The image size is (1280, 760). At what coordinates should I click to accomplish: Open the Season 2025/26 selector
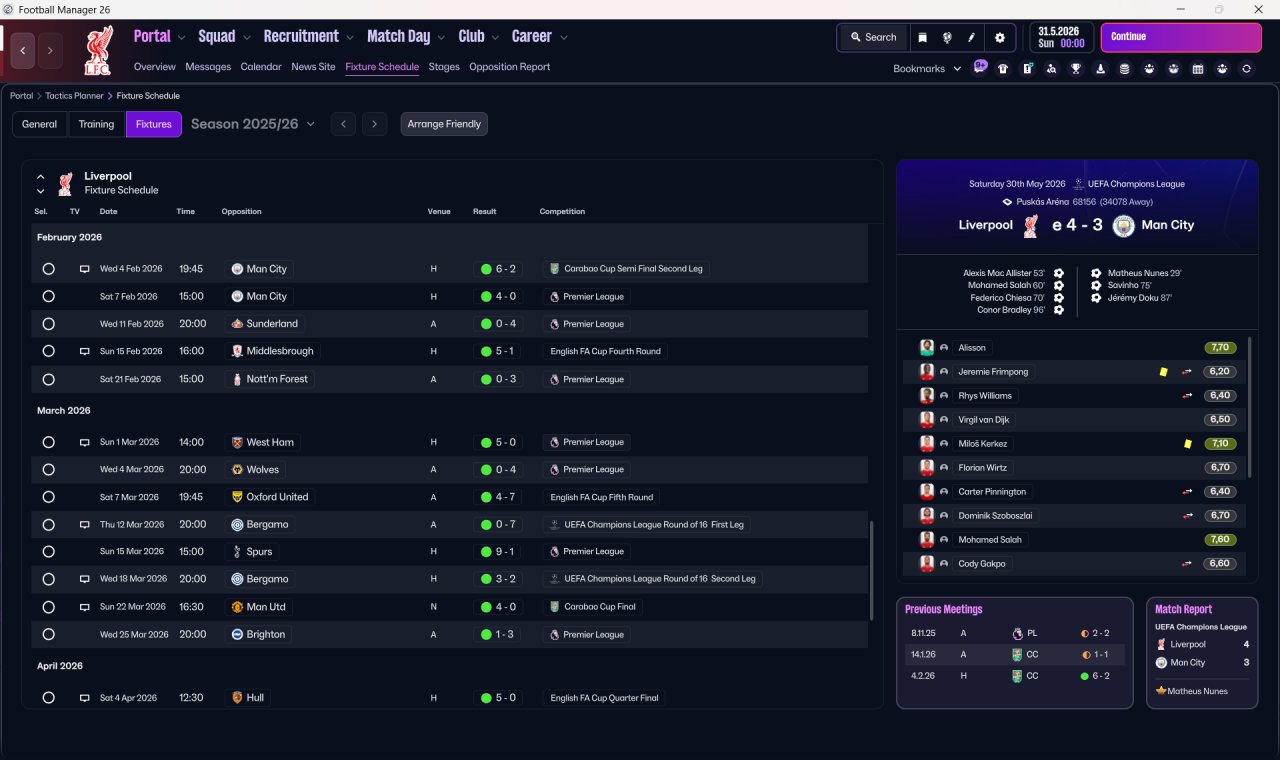pos(253,124)
